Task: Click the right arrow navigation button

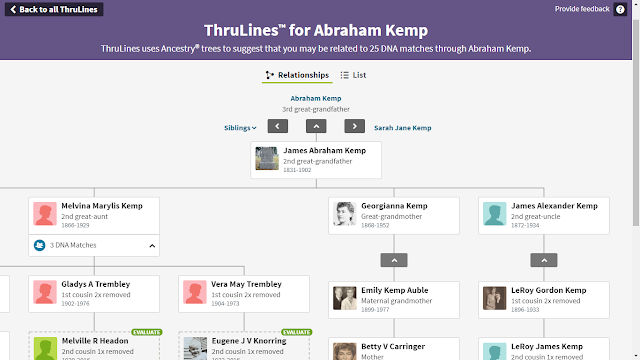Action: tap(354, 126)
